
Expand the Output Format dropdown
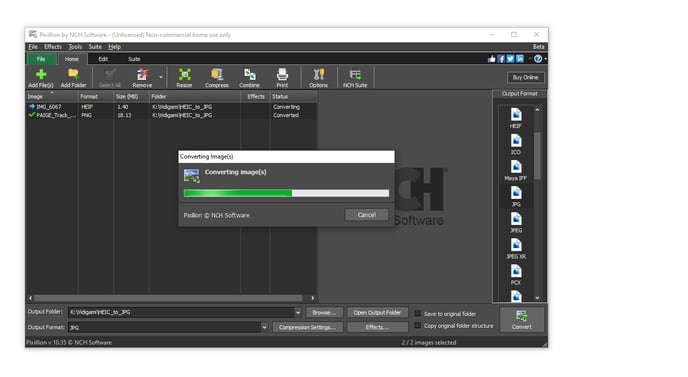tap(264, 327)
